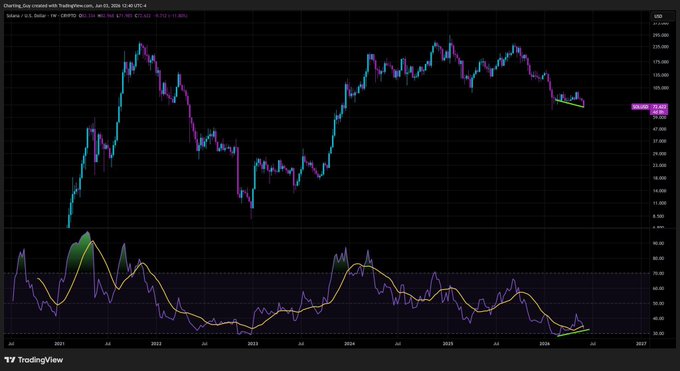Click the 2024 label on the time axis

pyautogui.click(x=350, y=343)
